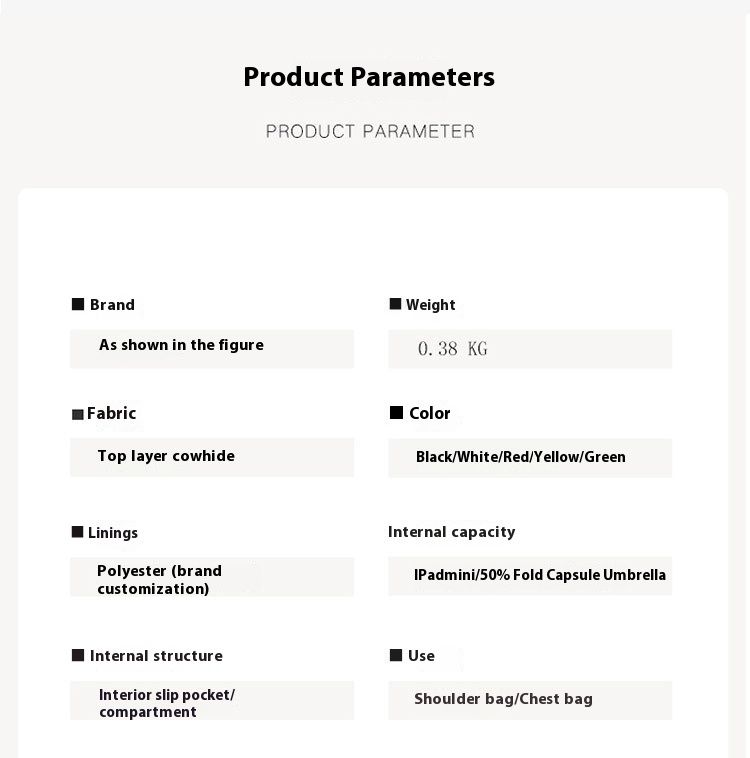Click the square bullet next to Use
This screenshot has width=750, height=758.
pos(396,655)
